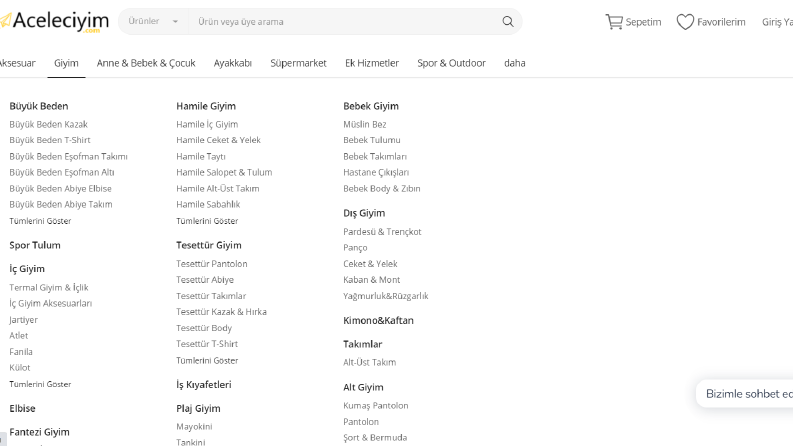
Task: Open the Spor & Outdoor menu
Action: 451,63
